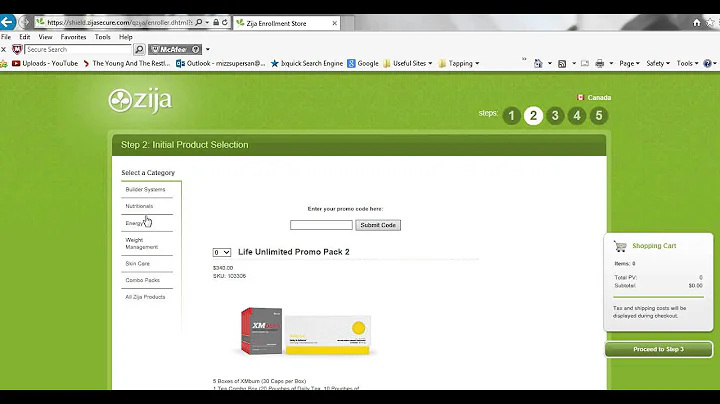
Task: Open the Ixquick Search Engine bookmark
Action: click(307, 63)
